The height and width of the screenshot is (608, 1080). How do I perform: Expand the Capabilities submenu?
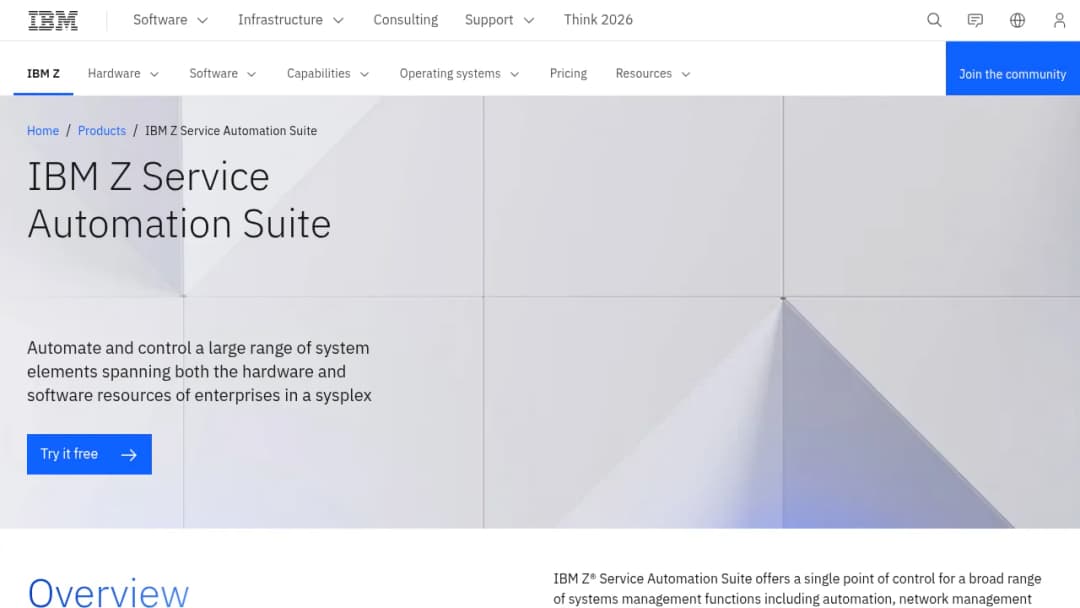[x=328, y=74]
